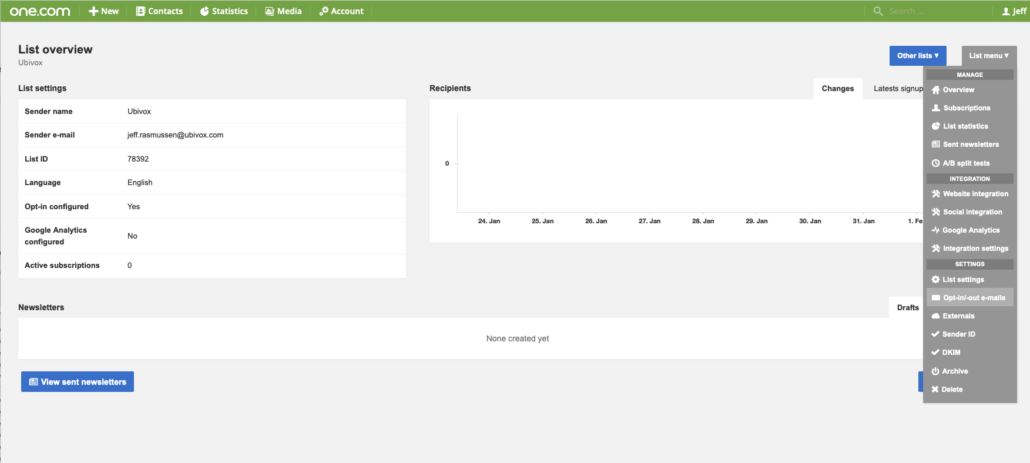The height and width of the screenshot is (463, 1030).
Task: Select Subscriptions in the list menu
Action: pos(970,108)
